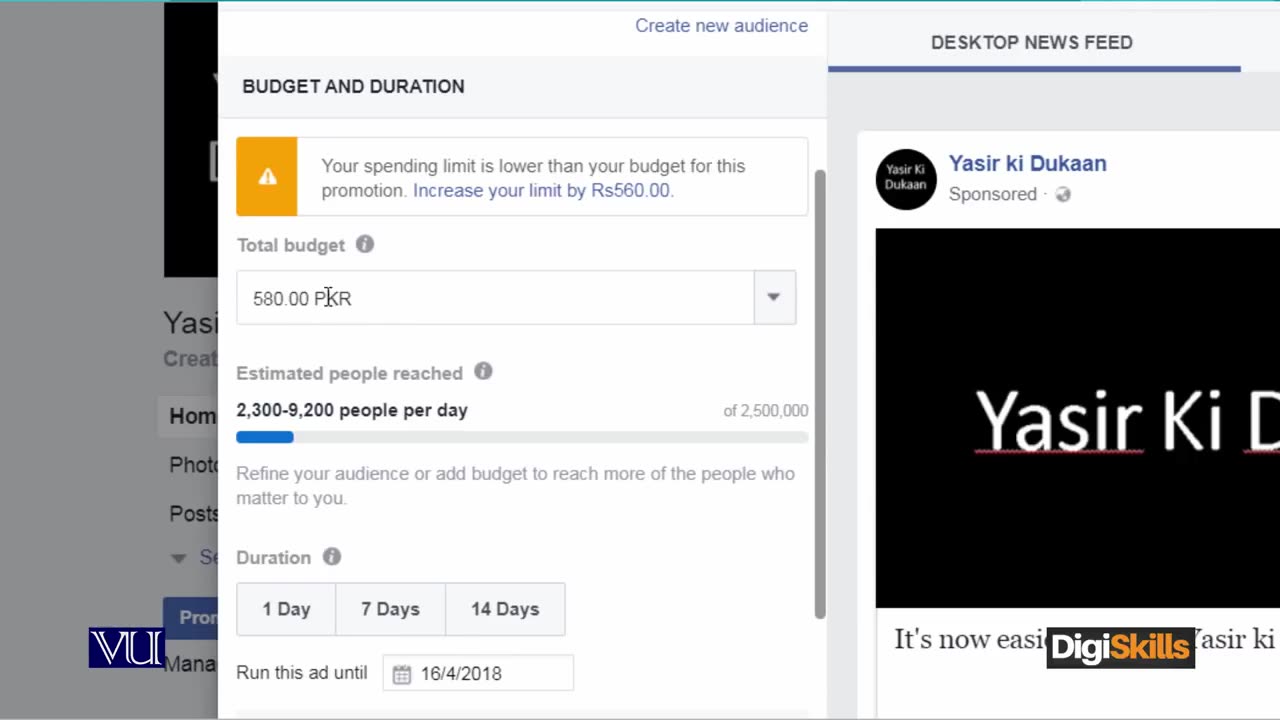Click the Yasir ki Dukaan page name link

[x=1027, y=164]
